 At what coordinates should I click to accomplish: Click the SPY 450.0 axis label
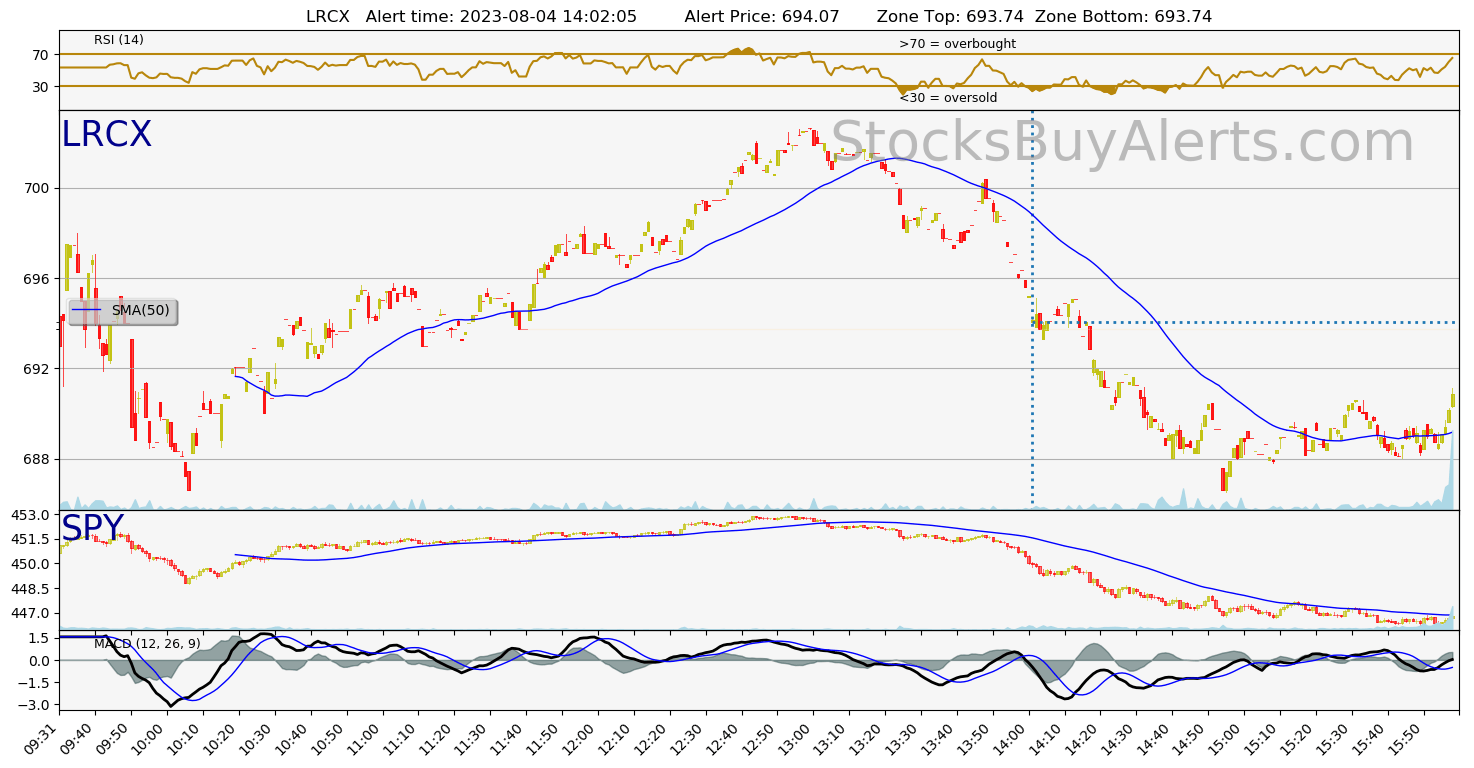(x=30, y=564)
